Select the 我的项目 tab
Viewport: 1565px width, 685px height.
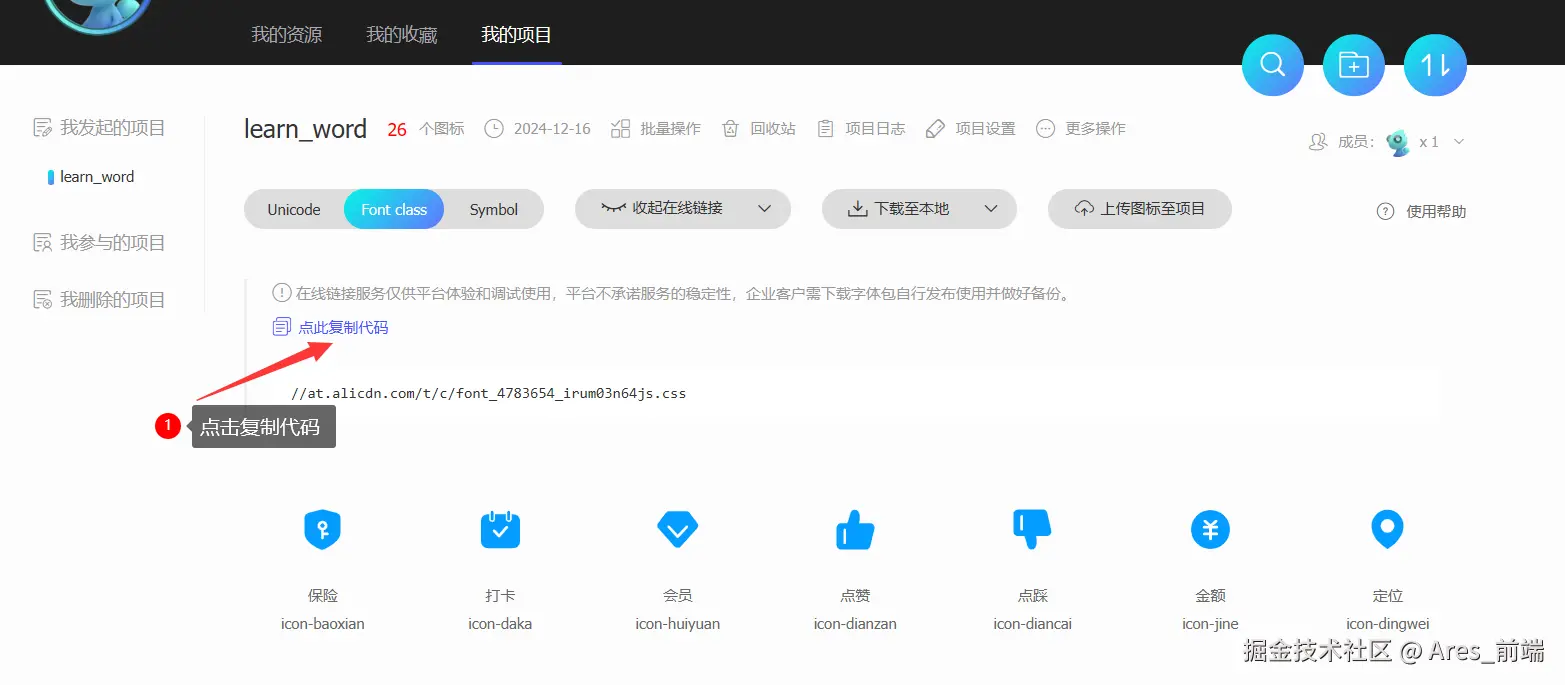516,35
